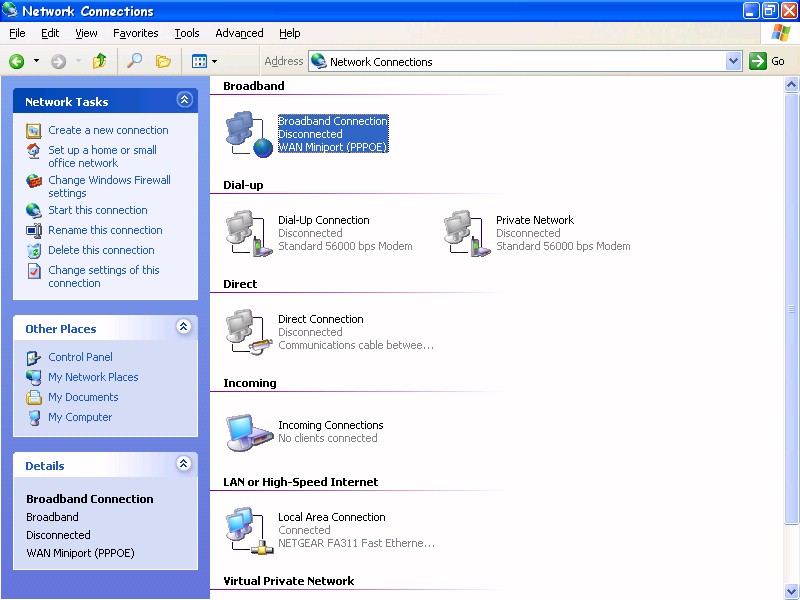Click the My Network Places icon
The width and height of the screenshot is (800, 600).
34,378
